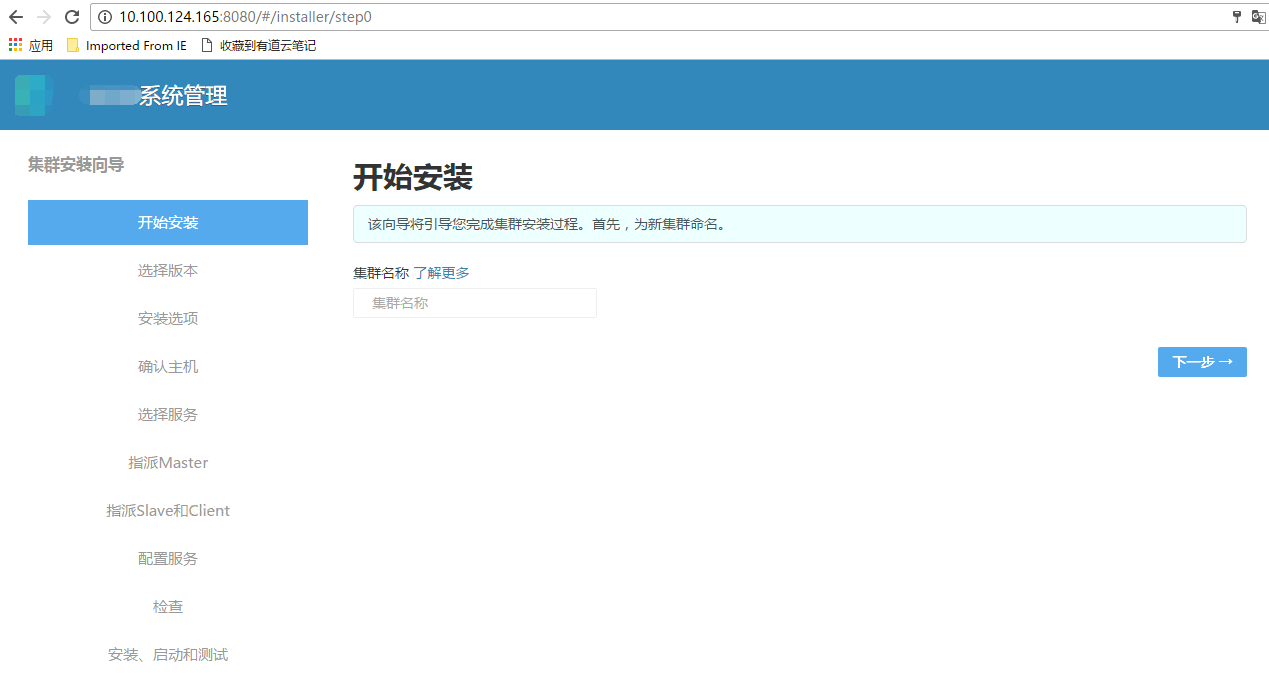This screenshot has width=1269, height=673.
Task: Switch to 安装选项 step
Action: tap(168, 319)
